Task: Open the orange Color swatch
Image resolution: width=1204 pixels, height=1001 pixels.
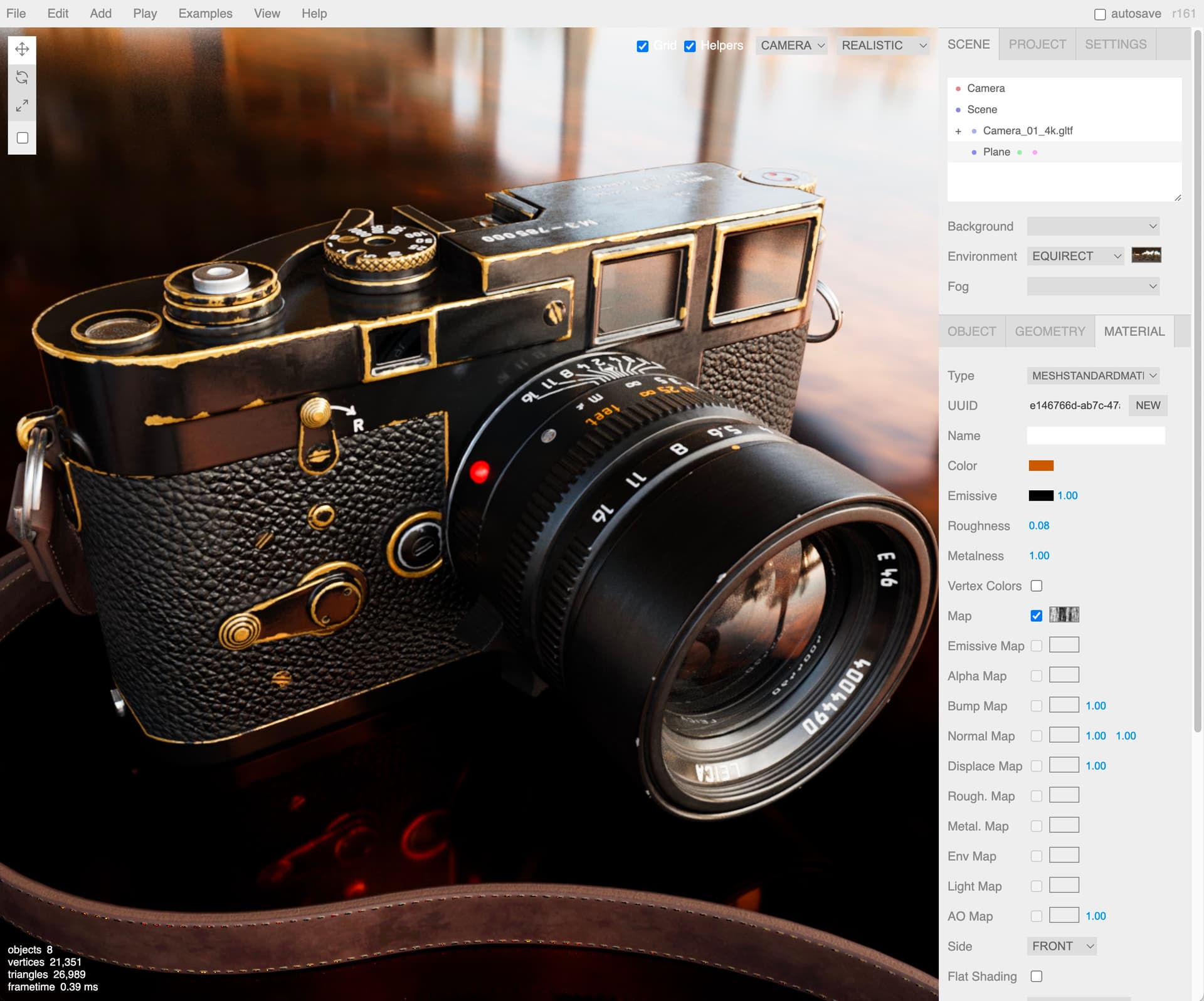Action: pos(1041,466)
